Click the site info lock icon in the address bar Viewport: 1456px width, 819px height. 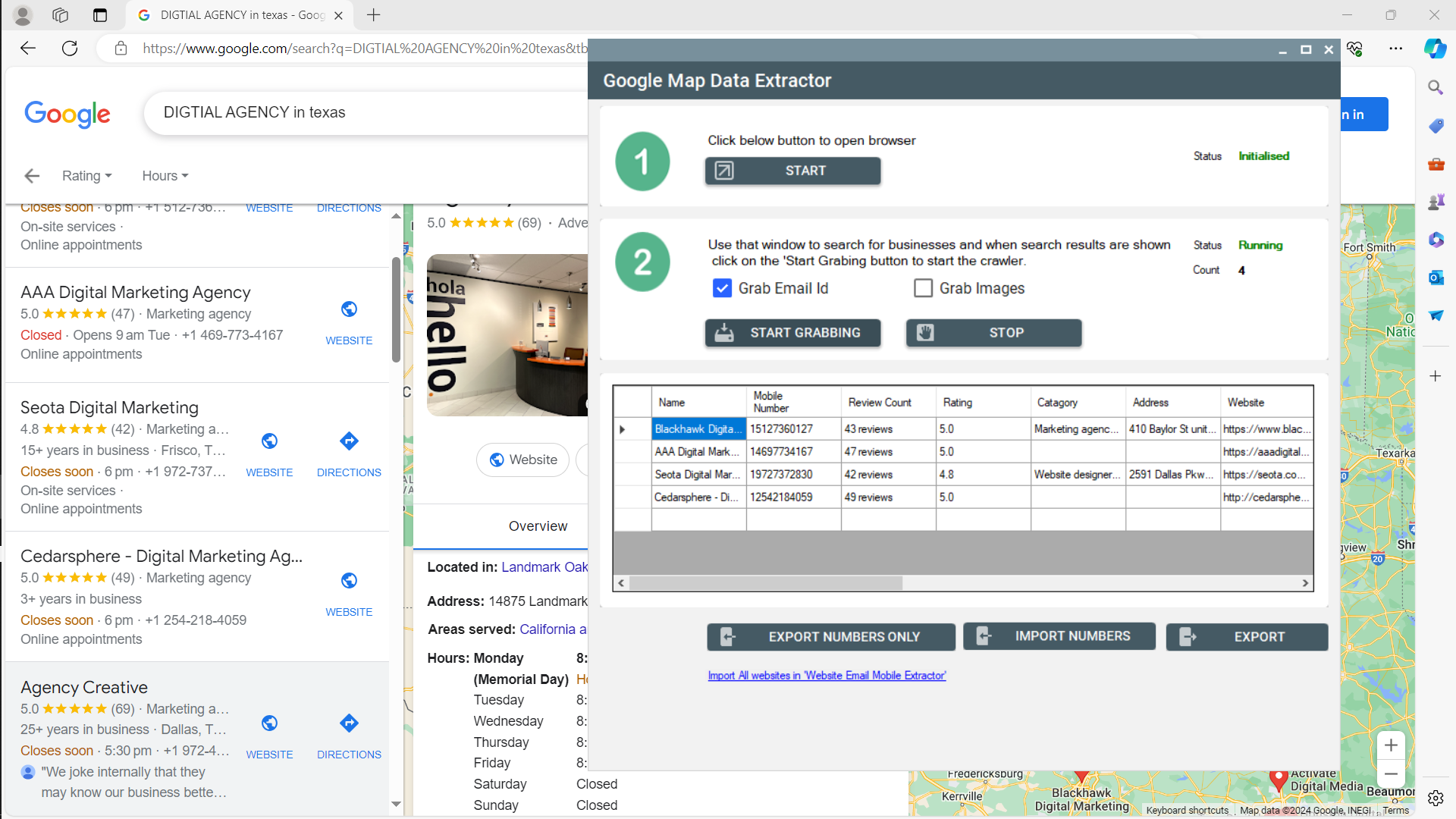click(x=121, y=49)
